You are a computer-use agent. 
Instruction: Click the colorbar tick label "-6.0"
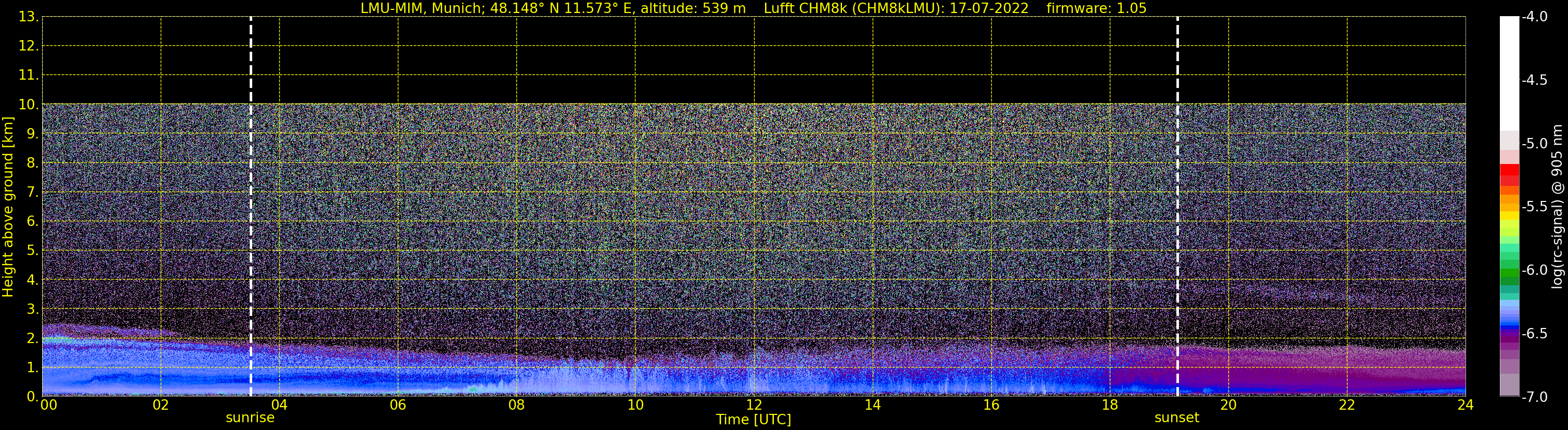point(1535,270)
